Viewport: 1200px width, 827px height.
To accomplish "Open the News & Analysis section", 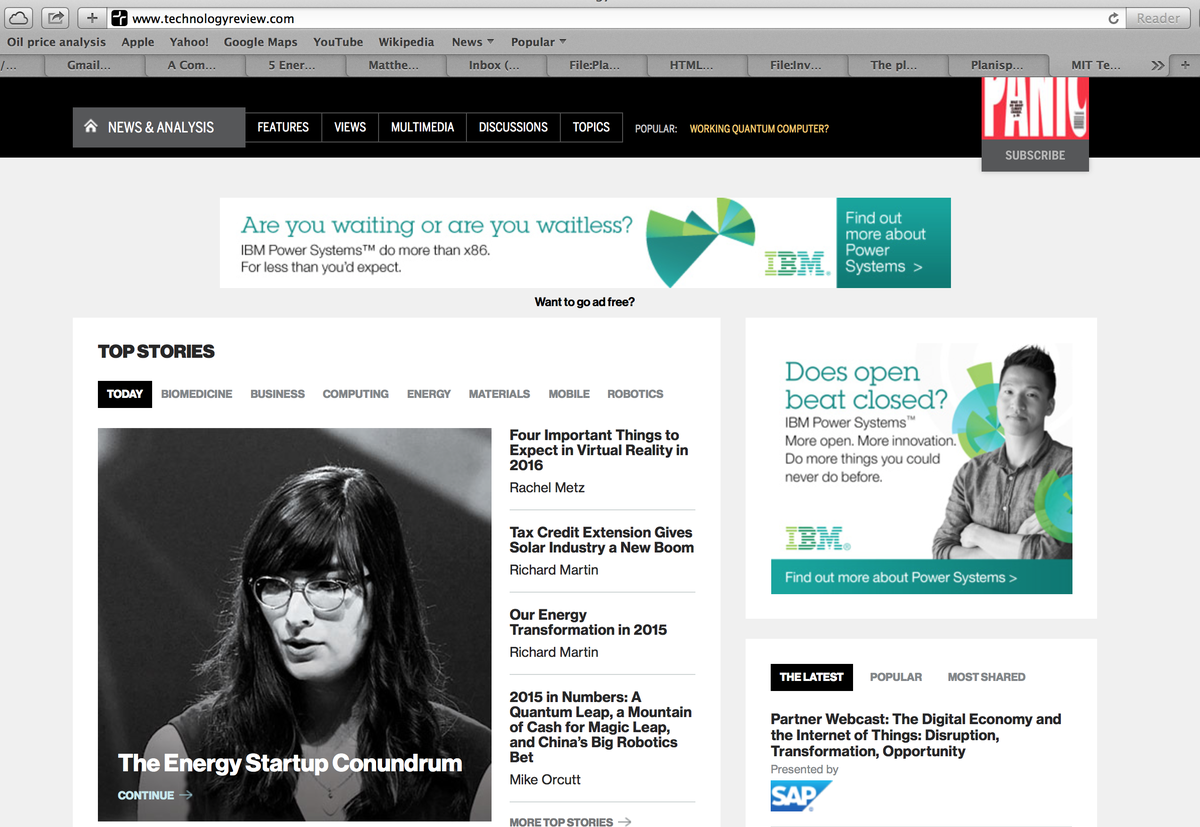I will [x=159, y=127].
